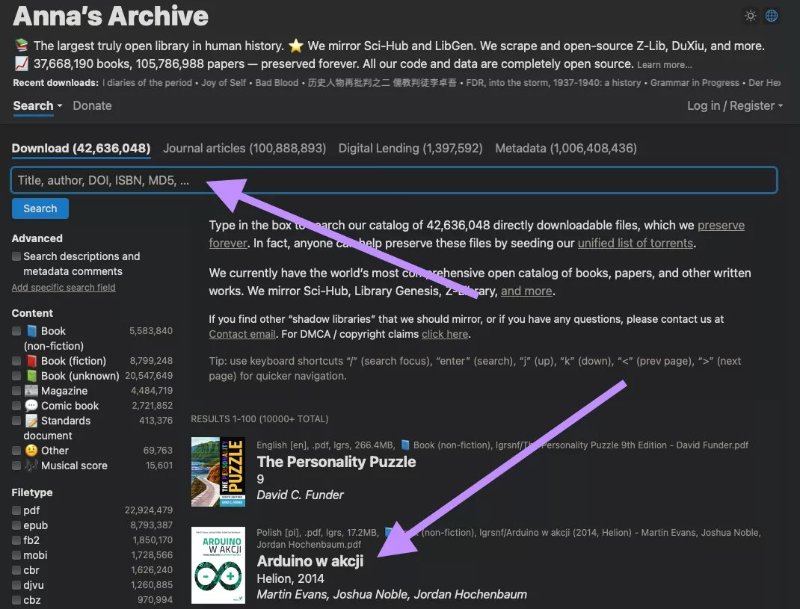The image size is (800, 609).
Task: Toggle the light/dark theme sun icon
Action: pos(750,16)
